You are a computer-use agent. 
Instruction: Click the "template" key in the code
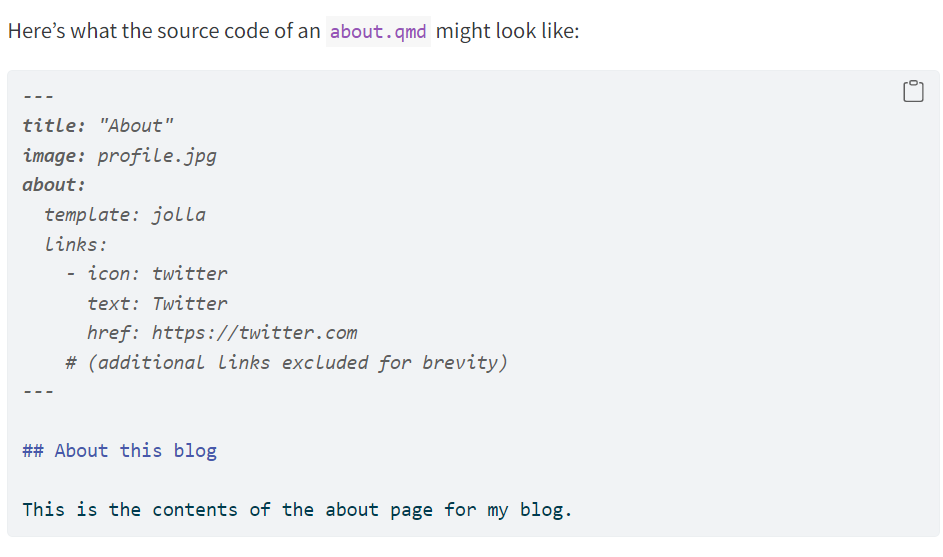(89, 215)
